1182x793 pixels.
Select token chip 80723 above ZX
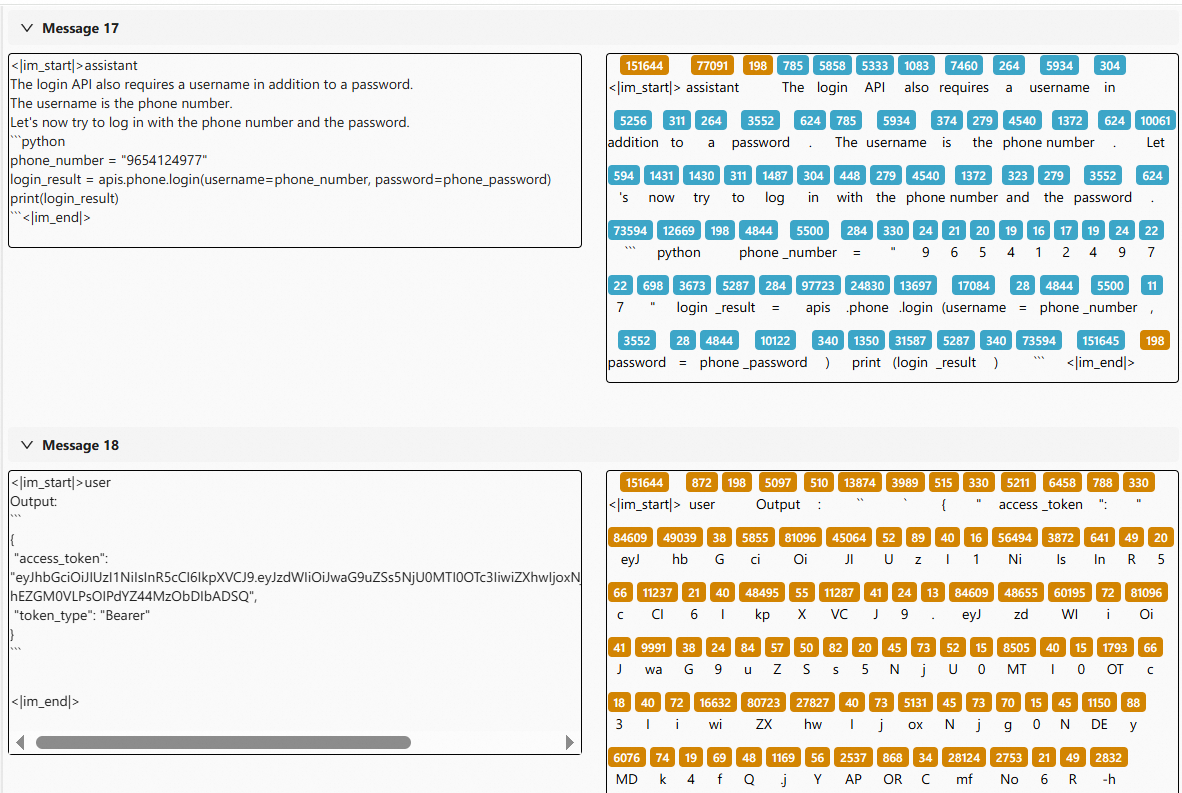point(763,703)
